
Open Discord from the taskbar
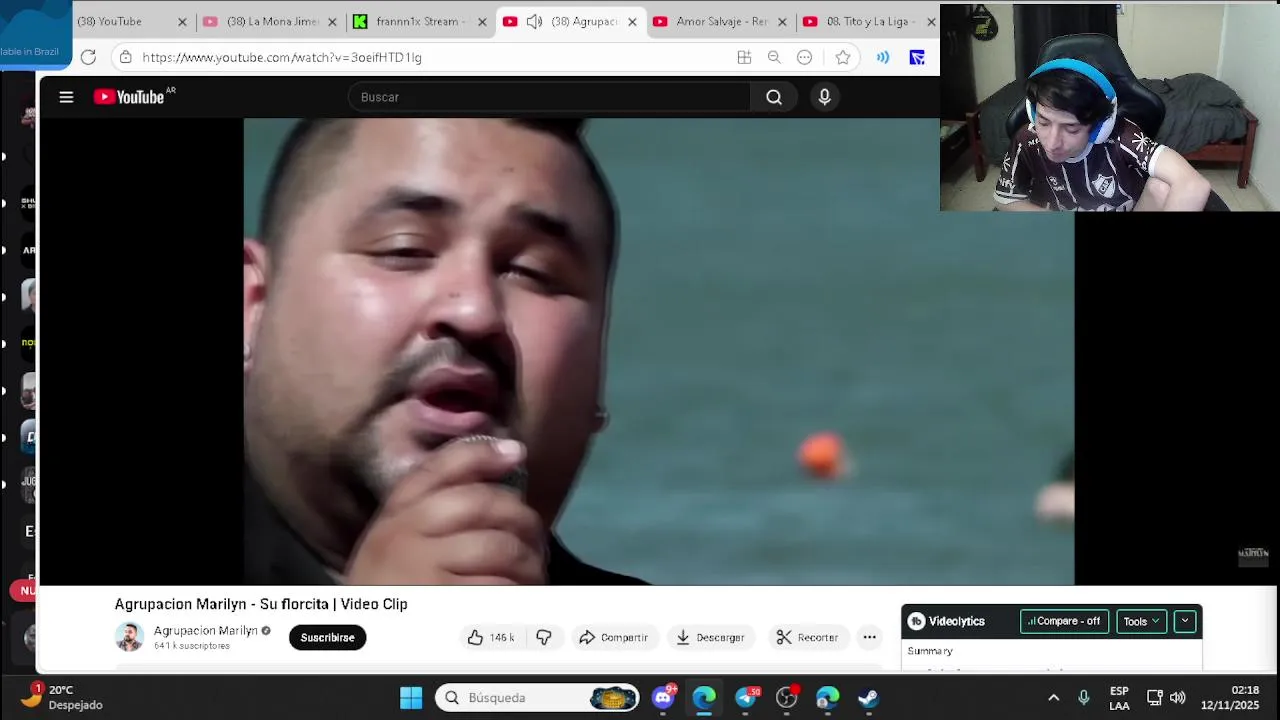click(663, 697)
